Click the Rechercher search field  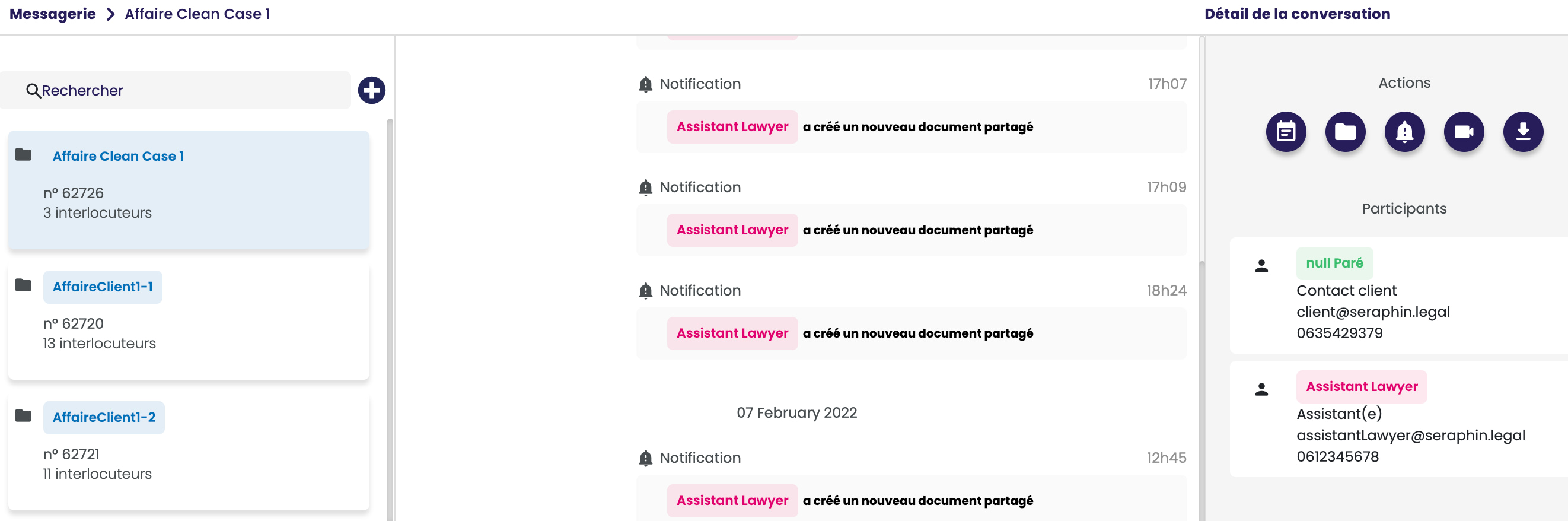[183, 91]
